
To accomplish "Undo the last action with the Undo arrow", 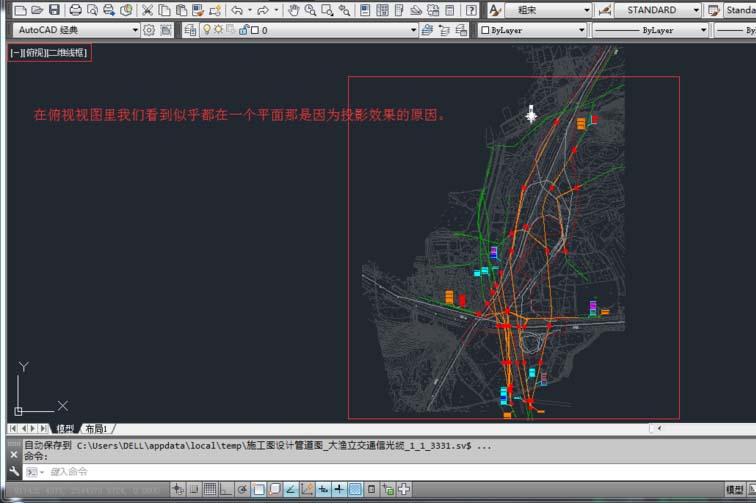I will (237, 10).
